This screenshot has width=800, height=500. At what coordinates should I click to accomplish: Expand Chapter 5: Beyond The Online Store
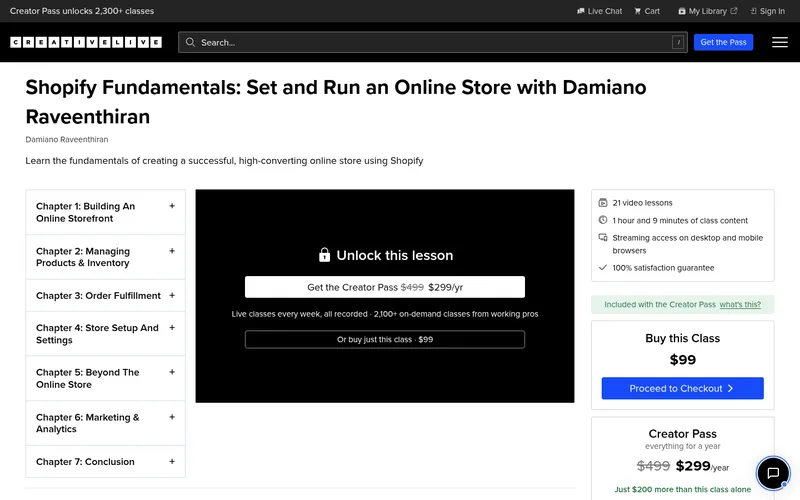pyautogui.click(x=106, y=379)
